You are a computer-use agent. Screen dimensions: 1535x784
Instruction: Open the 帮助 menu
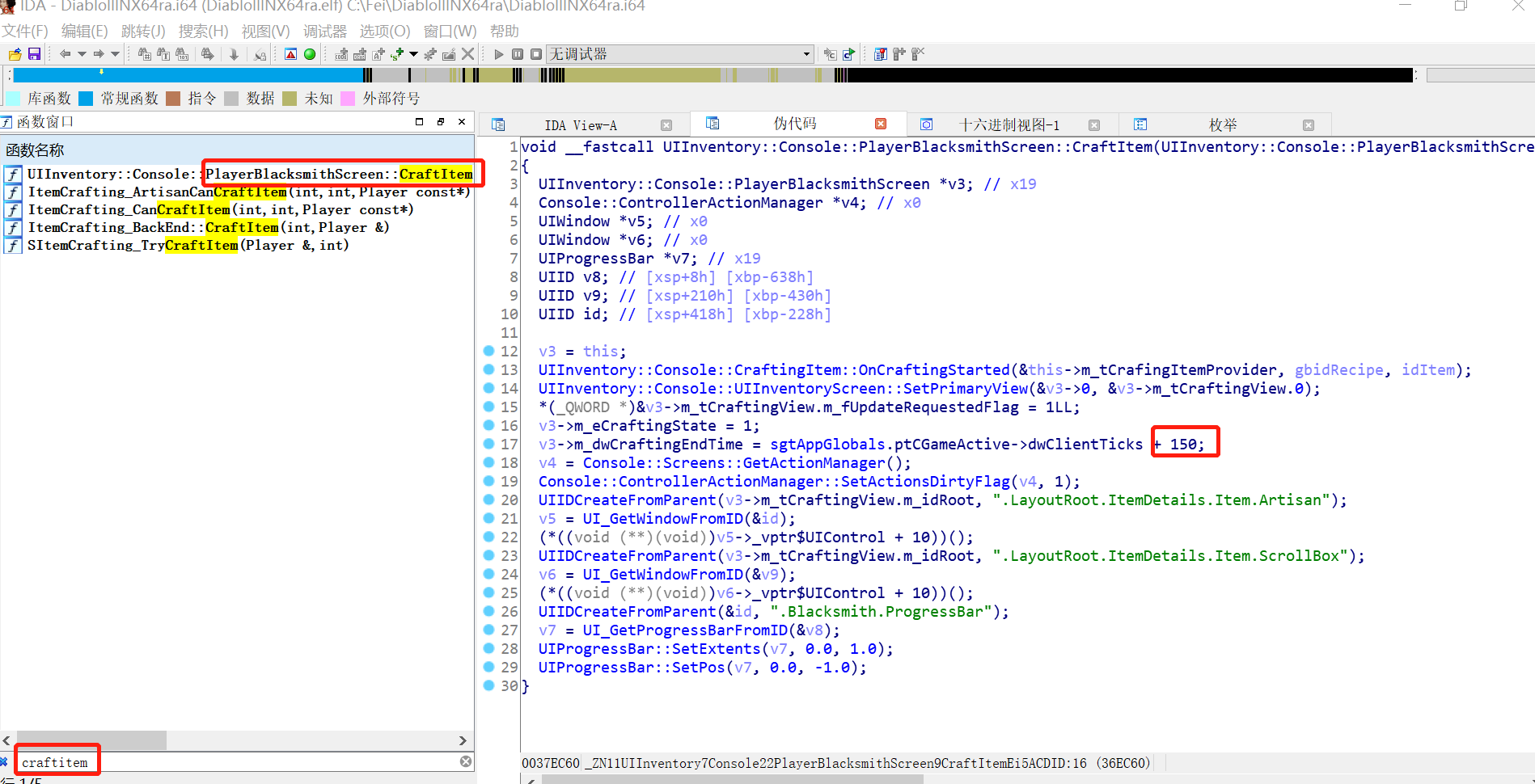[505, 32]
